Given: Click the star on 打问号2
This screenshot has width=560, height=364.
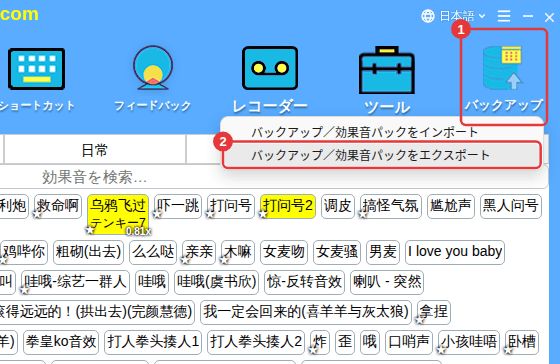Looking at the screenshot, I should click(263, 214).
